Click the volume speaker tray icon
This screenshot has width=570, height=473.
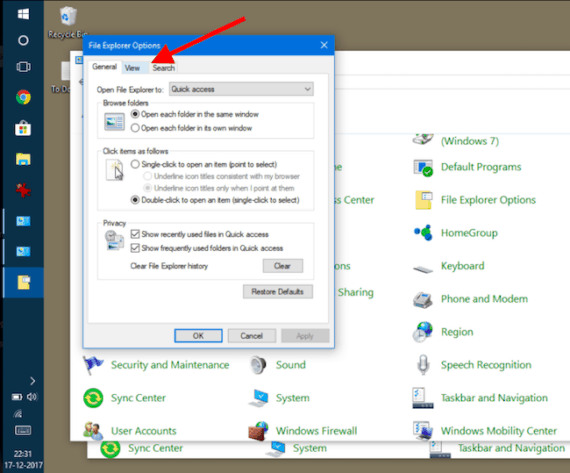coord(32,397)
